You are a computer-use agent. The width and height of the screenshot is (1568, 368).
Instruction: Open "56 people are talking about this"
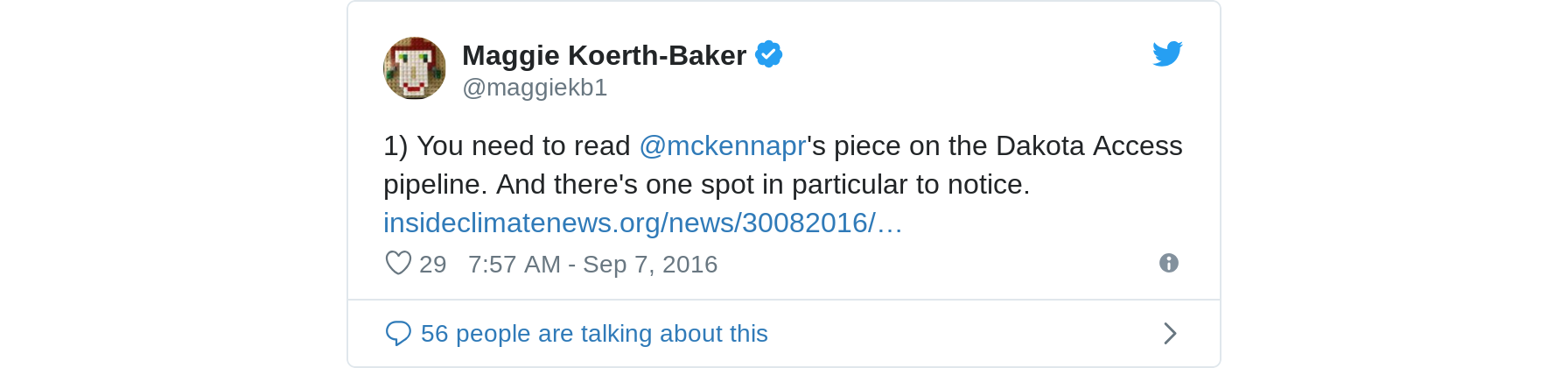594,334
